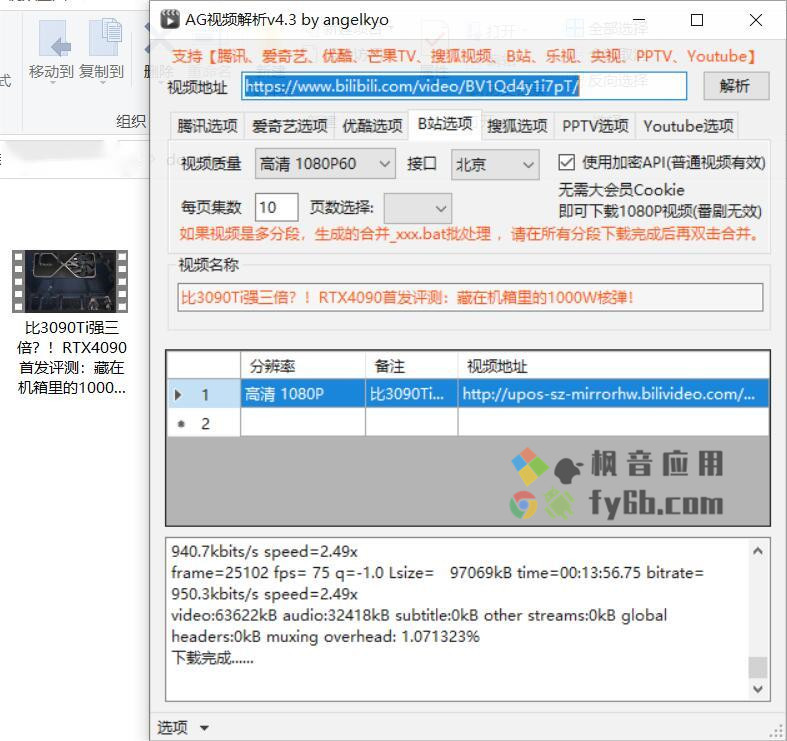The width and height of the screenshot is (787, 741).
Task: Click the 每页集数 field showing 10
Action: (x=277, y=207)
